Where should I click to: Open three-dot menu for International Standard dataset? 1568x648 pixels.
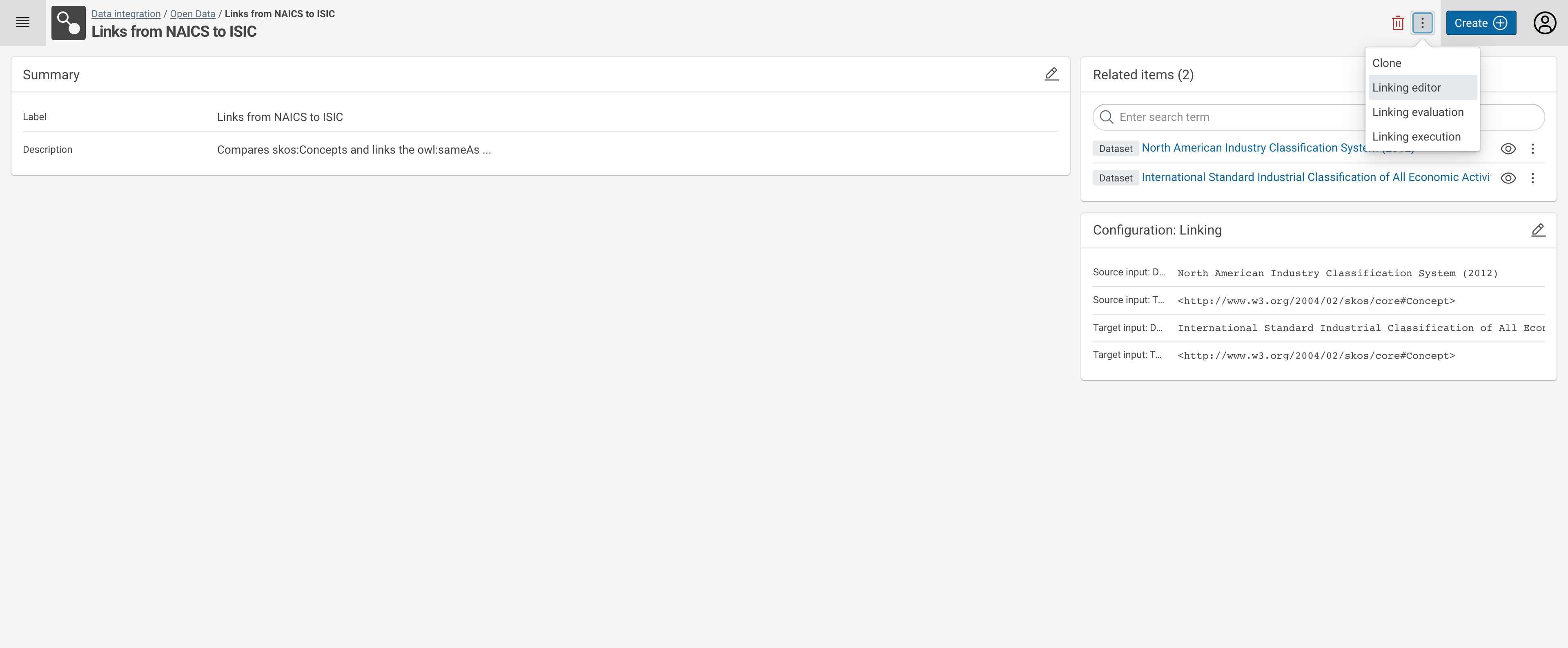[x=1533, y=178]
